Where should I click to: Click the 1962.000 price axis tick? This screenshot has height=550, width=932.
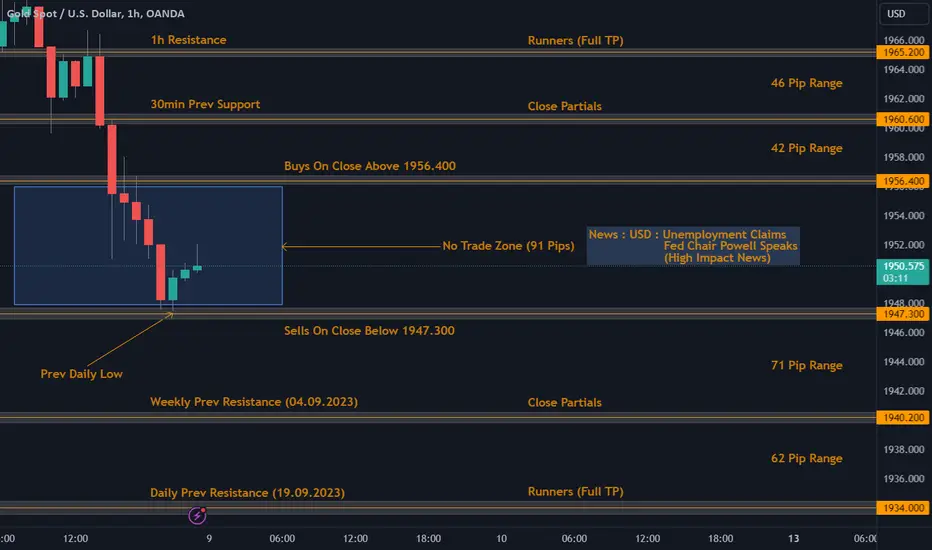tap(903, 99)
